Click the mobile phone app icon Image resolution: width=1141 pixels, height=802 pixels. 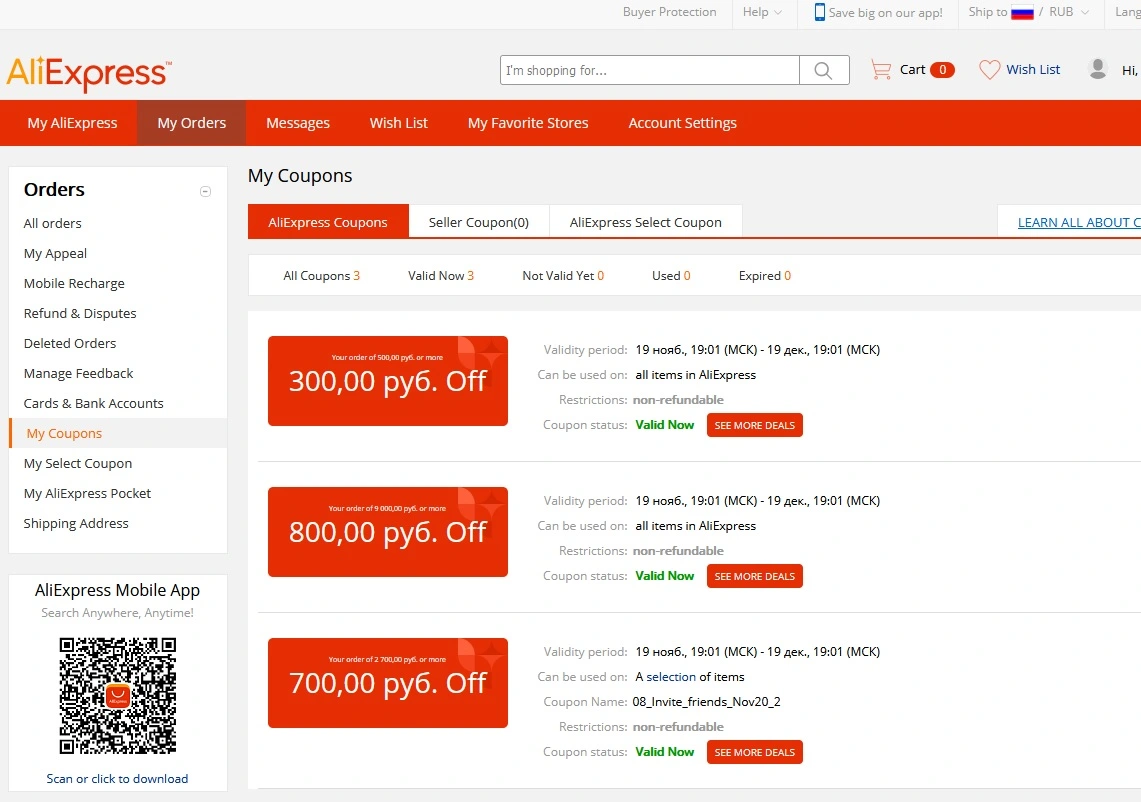819,12
